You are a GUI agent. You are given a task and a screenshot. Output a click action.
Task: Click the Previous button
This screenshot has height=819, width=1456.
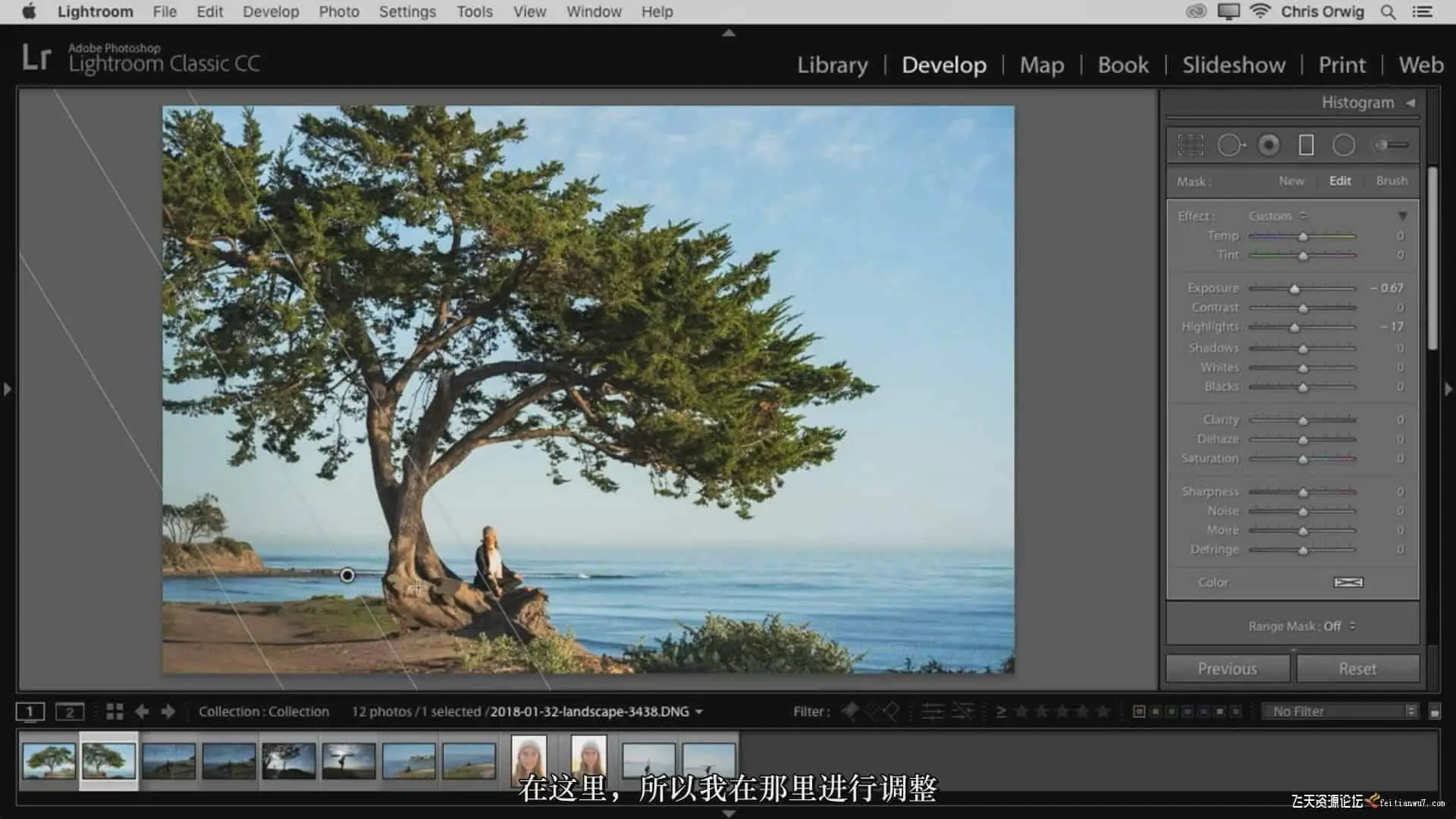[1227, 669]
